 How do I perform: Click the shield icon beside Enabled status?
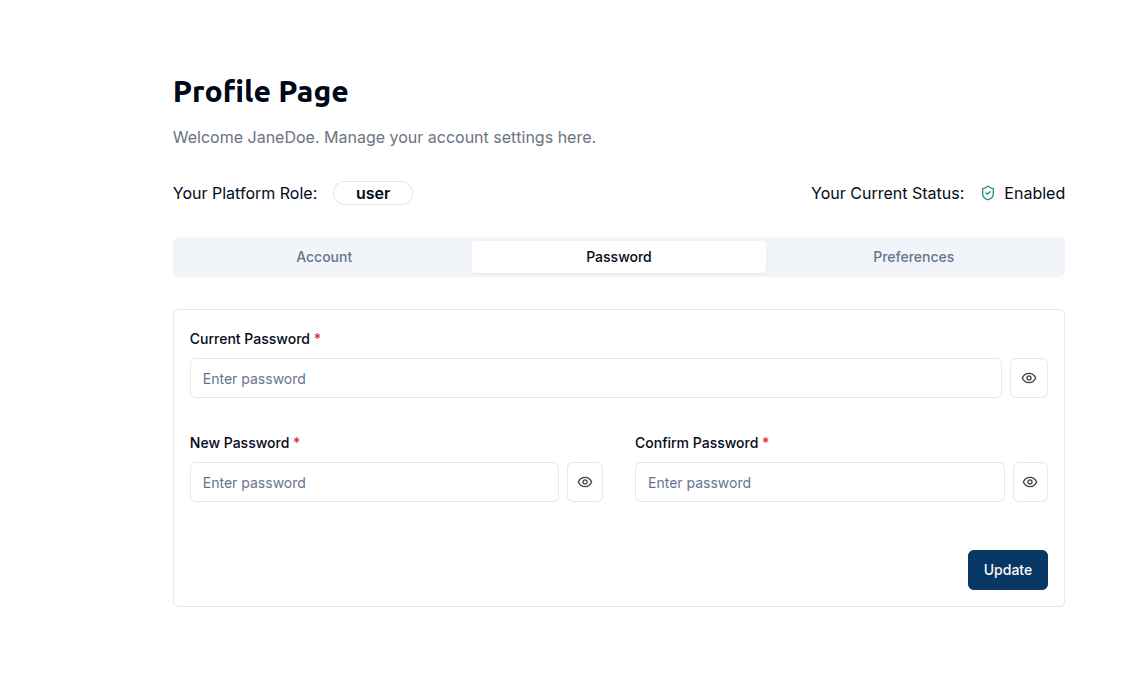tap(987, 193)
